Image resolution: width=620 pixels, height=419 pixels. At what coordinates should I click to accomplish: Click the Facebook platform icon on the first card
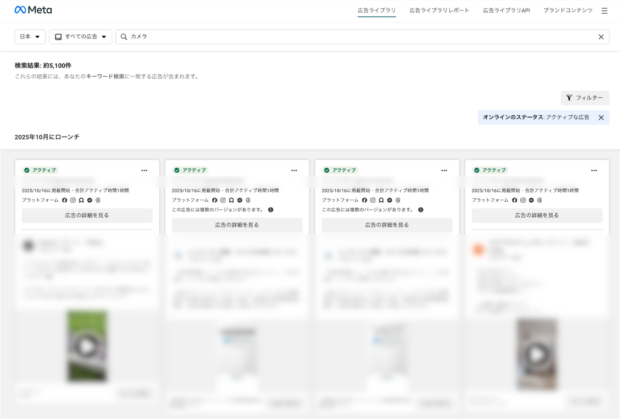tap(64, 200)
